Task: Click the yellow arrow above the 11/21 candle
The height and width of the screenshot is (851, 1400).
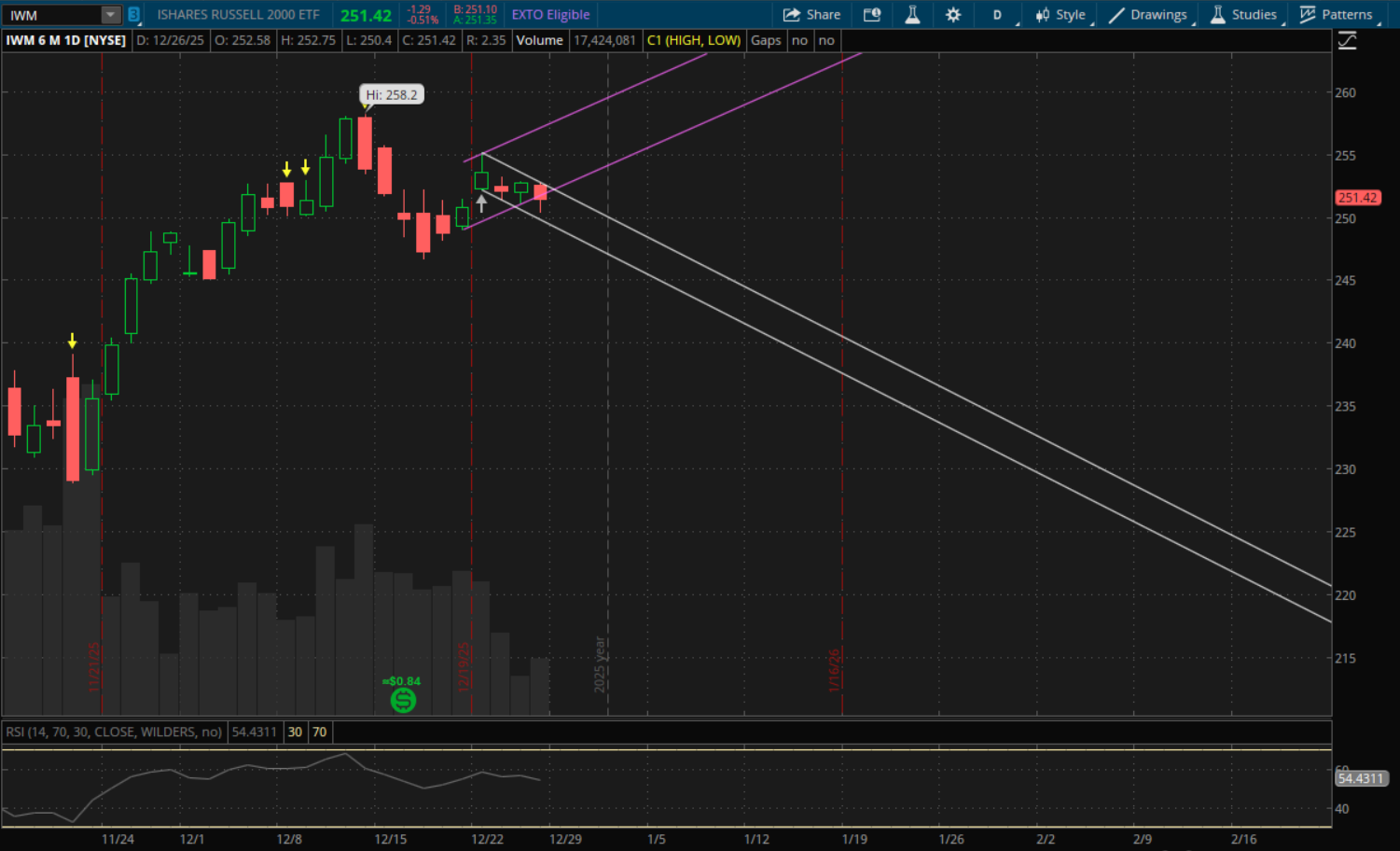Action: [73, 341]
